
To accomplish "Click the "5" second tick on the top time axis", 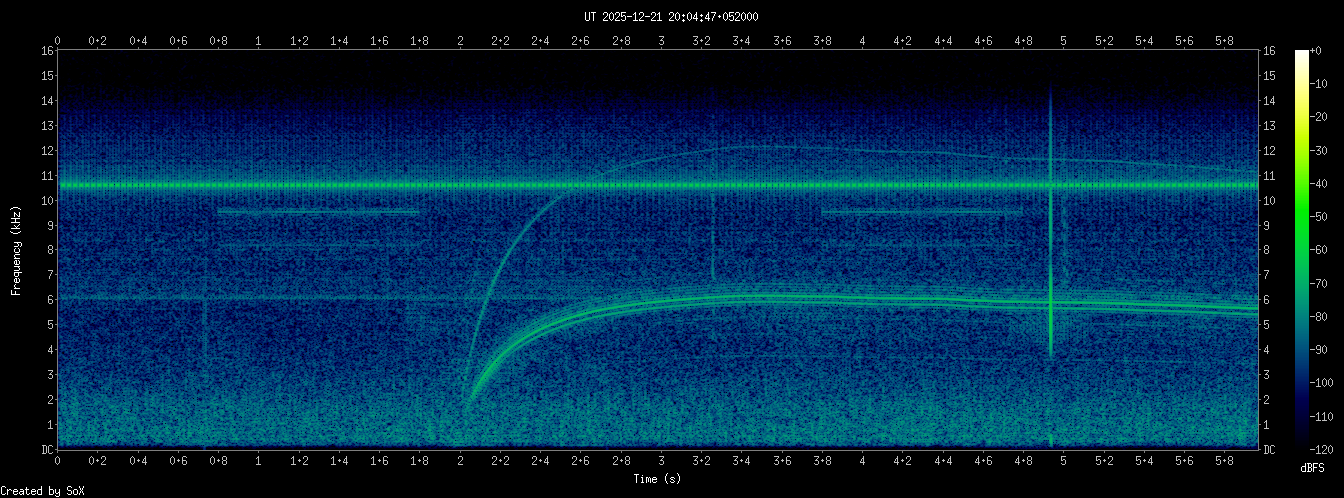I will point(1064,41).
